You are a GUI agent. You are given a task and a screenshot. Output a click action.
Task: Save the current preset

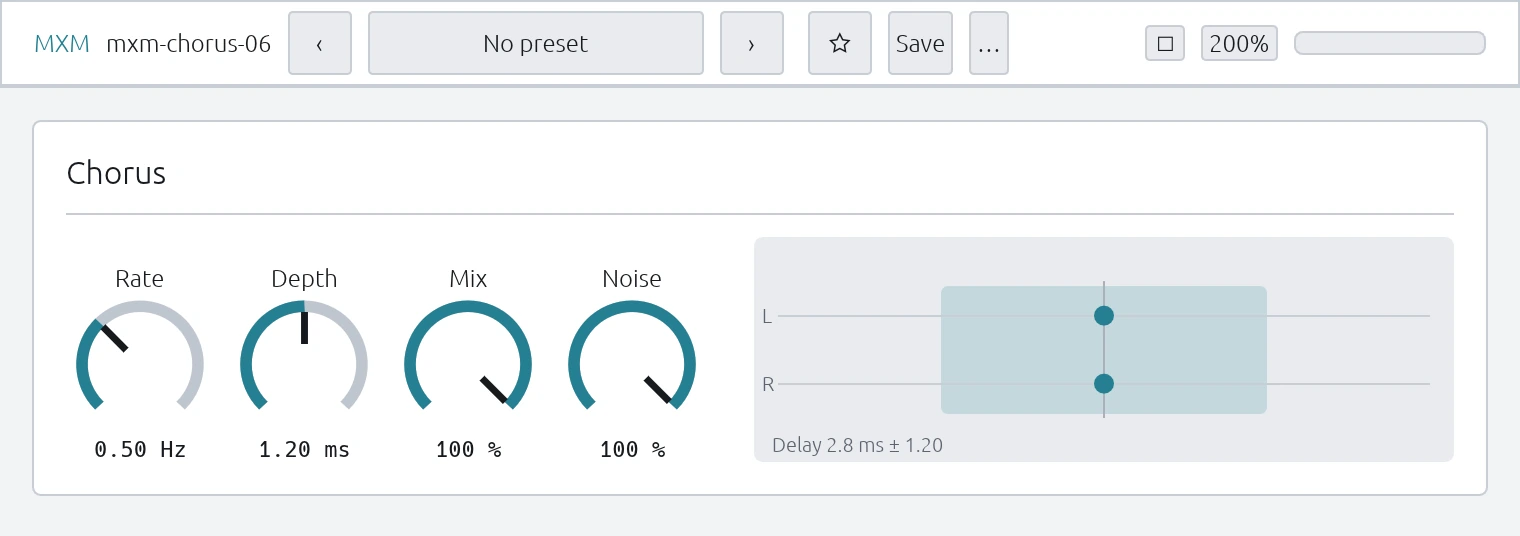(920, 43)
